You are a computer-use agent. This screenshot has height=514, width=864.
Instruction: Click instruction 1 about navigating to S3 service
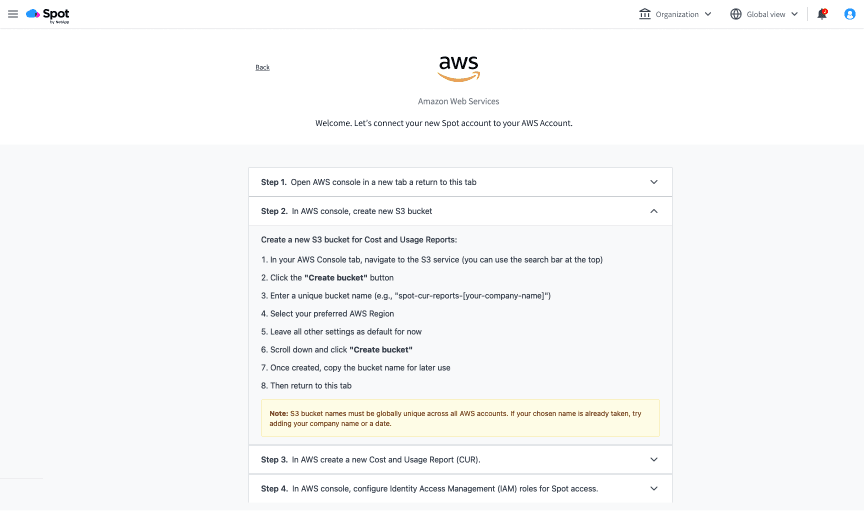[431, 259]
